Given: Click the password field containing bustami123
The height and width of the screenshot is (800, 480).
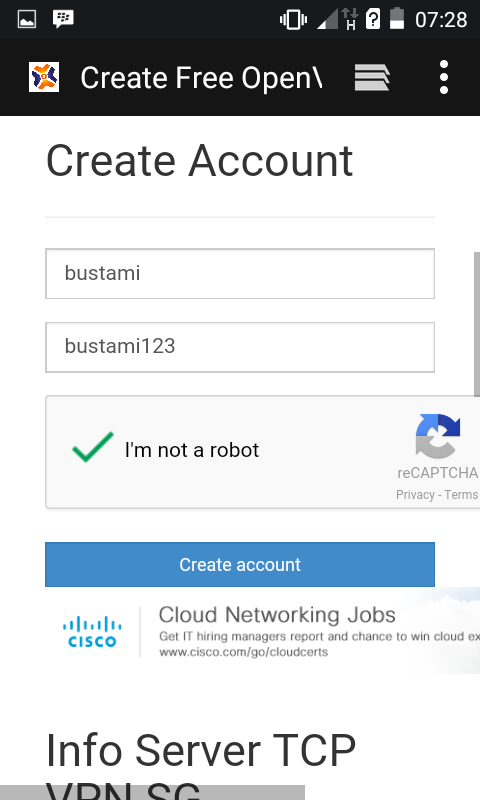Looking at the screenshot, I should click(240, 347).
